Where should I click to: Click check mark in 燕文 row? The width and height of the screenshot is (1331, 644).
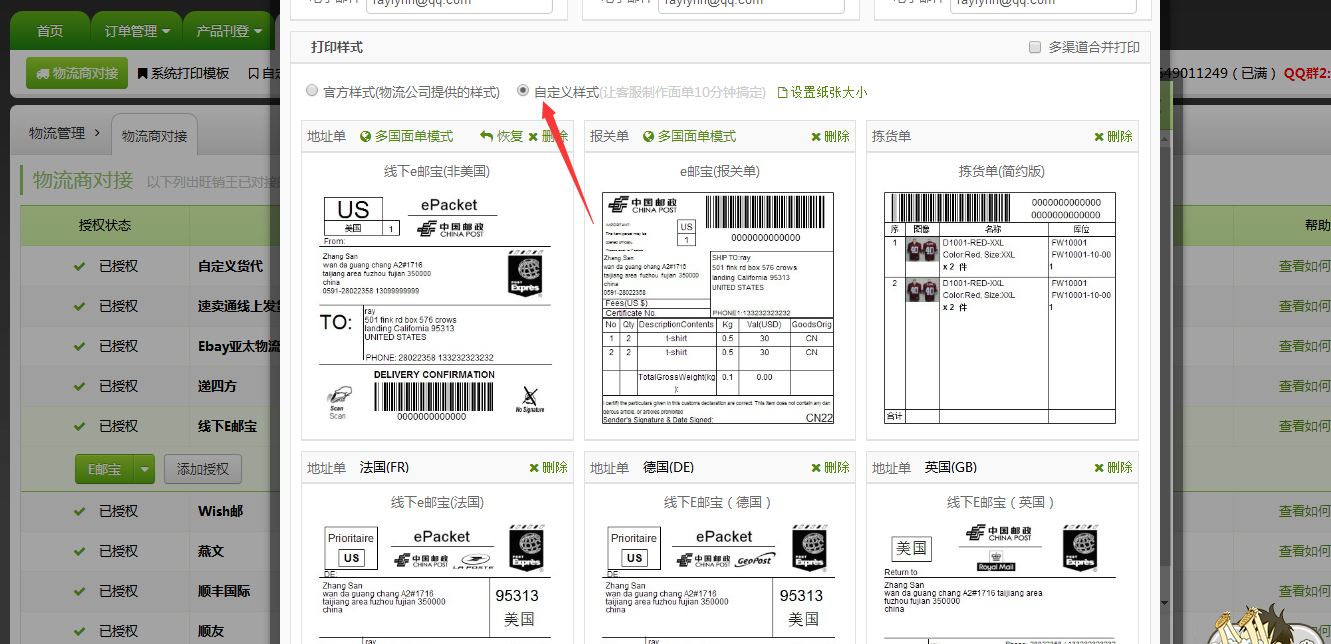point(80,551)
